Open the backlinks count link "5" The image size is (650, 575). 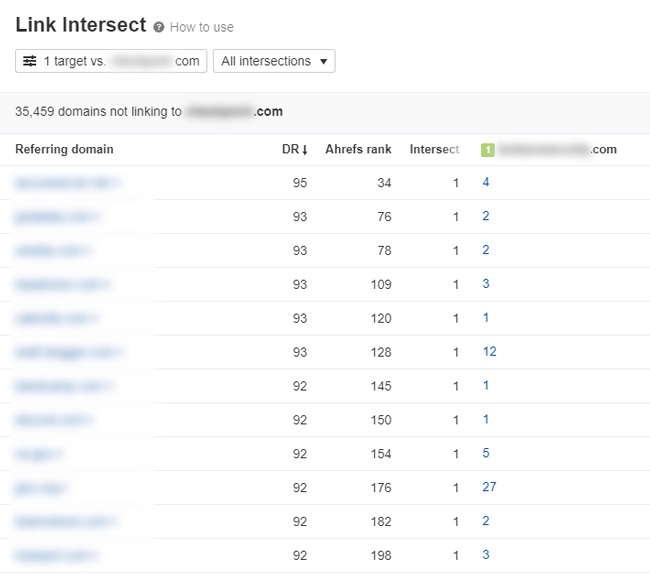485,453
